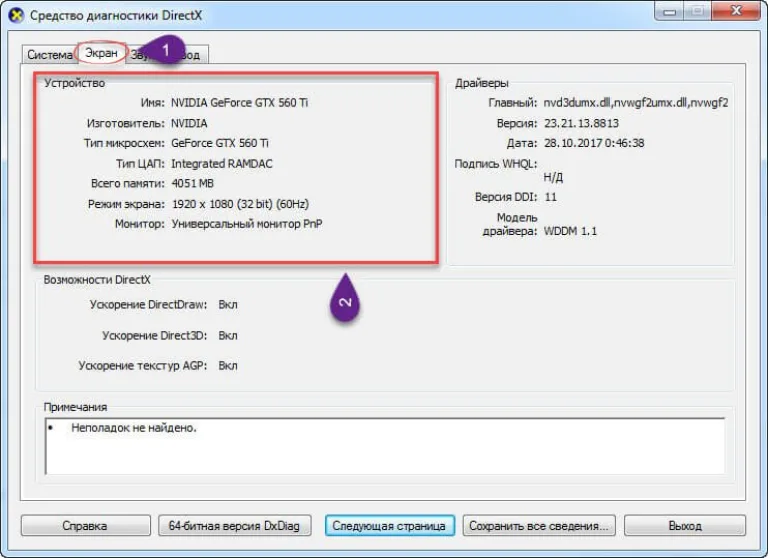
Task: Launch 64-битная версия DxDiag
Action: click(235, 526)
